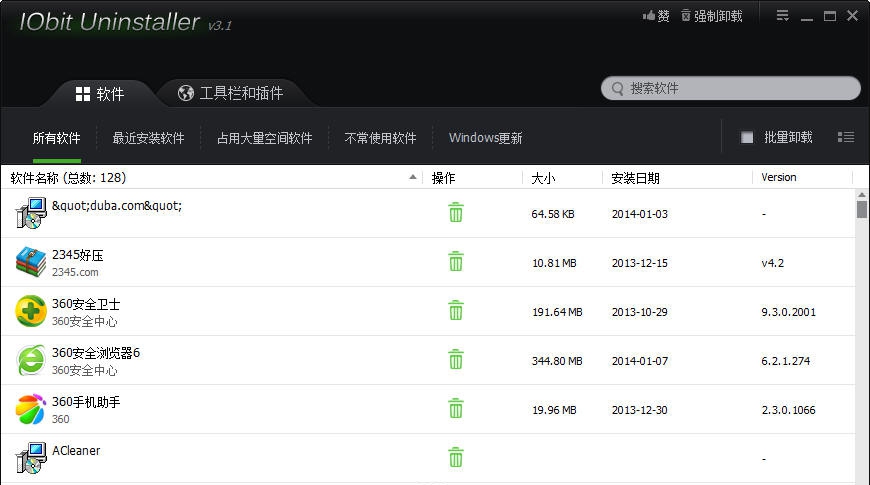Click the trash icon for &quot;duba.com&quot;
This screenshot has height=485, width=870.
coord(456,213)
